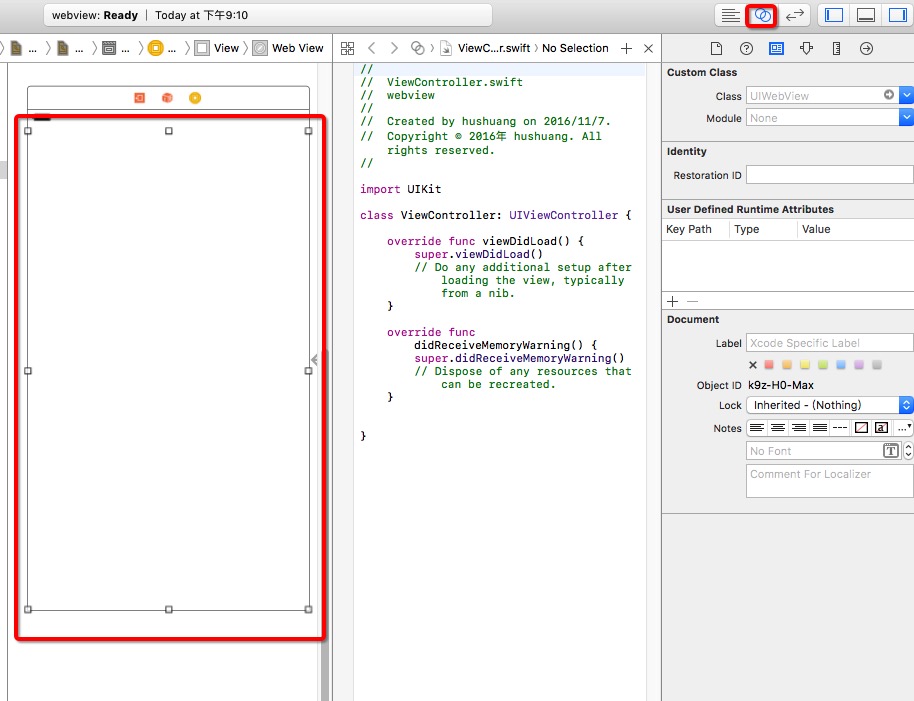Image resolution: width=914 pixels, height=701 pixels.
Task: Open the font picker T button
Action: 891,450
